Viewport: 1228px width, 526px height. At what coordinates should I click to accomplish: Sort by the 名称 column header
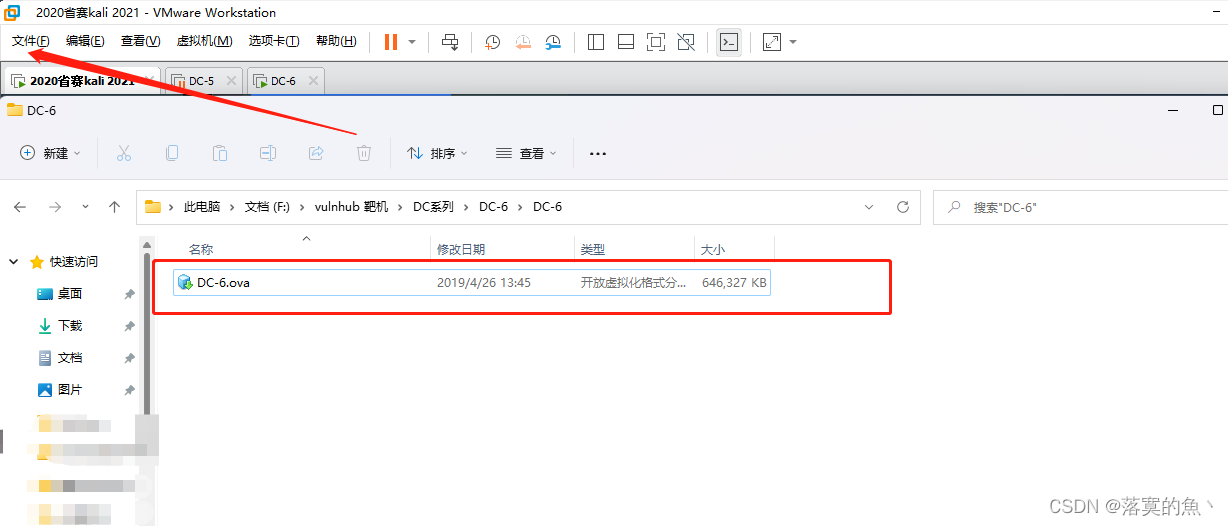click(x=201, y=250)
